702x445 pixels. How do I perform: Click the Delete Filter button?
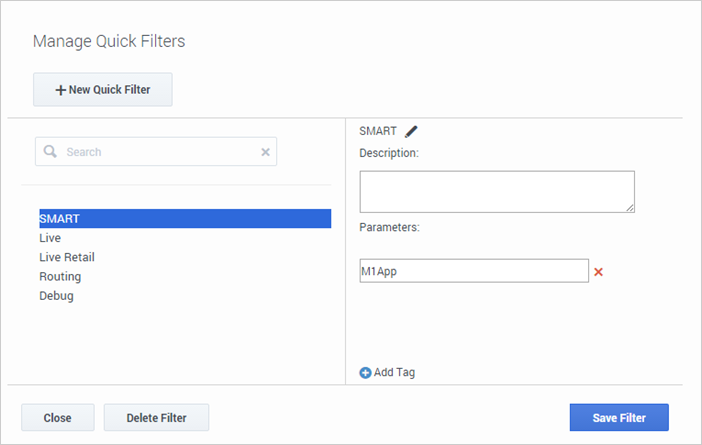(x=156, y=418)
